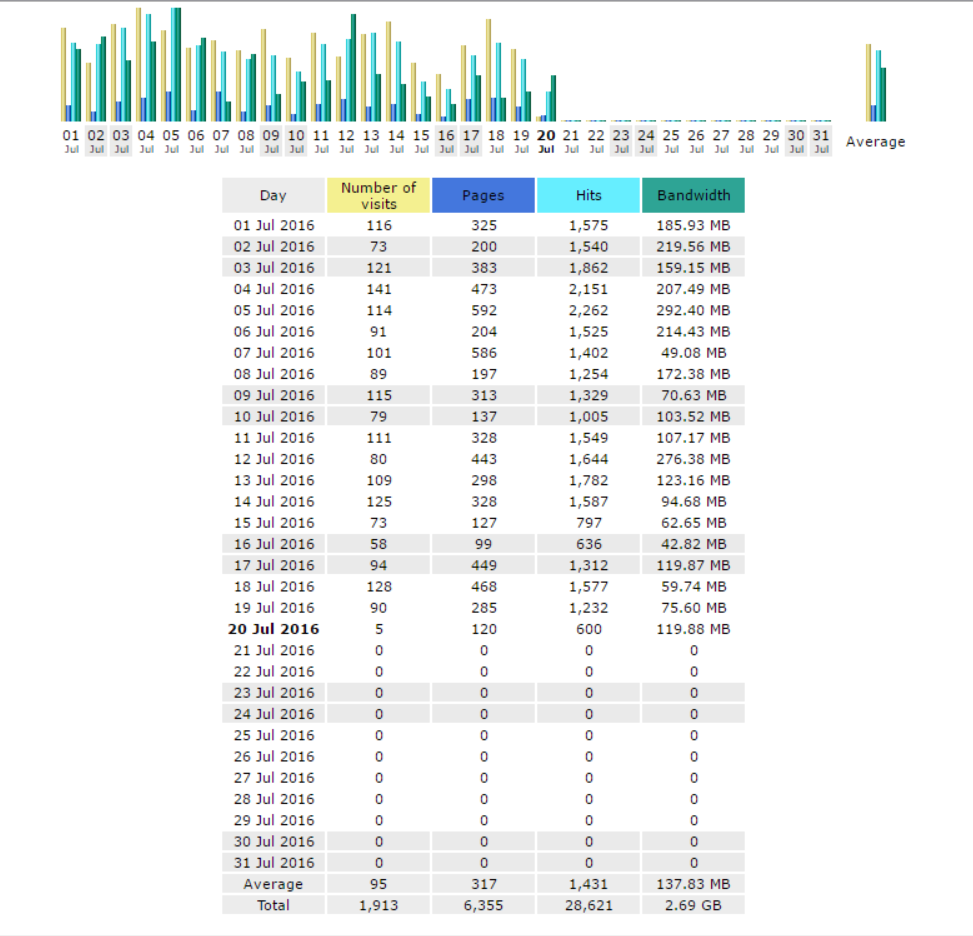This screenshot has width=973, height=936.
Task: Select bandwidth '49.08 MB' for 07 Jul
Action: 693,353
